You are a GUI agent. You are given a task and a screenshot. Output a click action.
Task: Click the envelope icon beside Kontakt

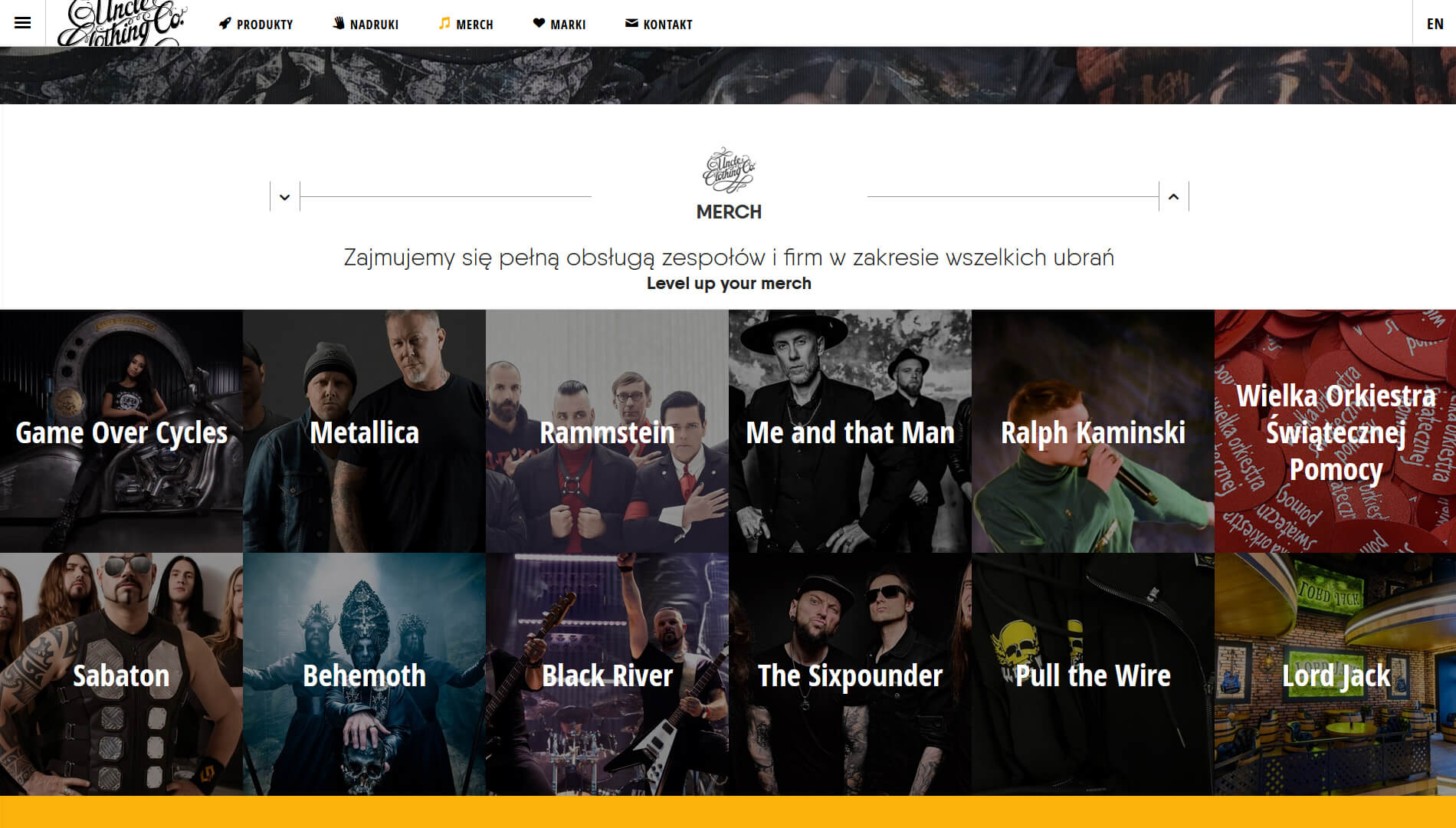pyautogui.click(x=631, y=24)
